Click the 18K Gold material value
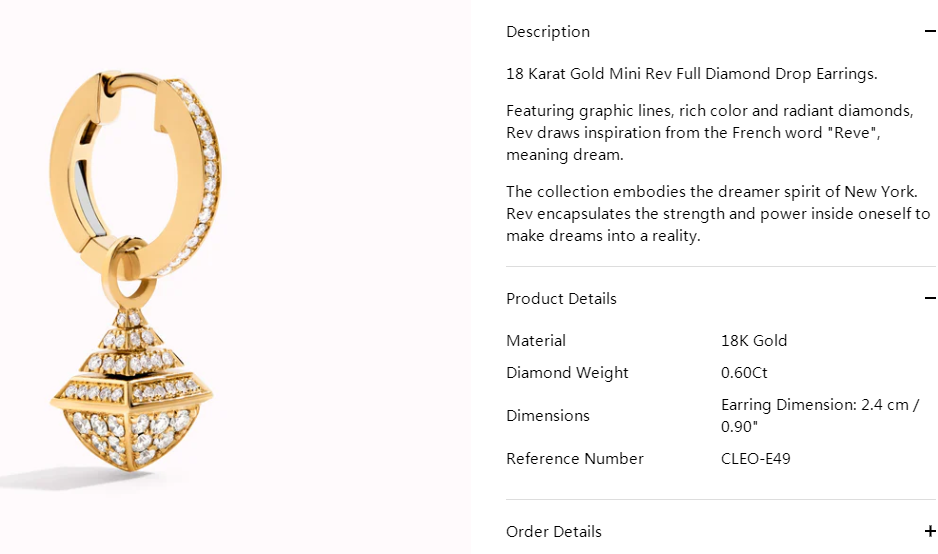The width and height of the screenshot is (938, 554). (754, 341)
